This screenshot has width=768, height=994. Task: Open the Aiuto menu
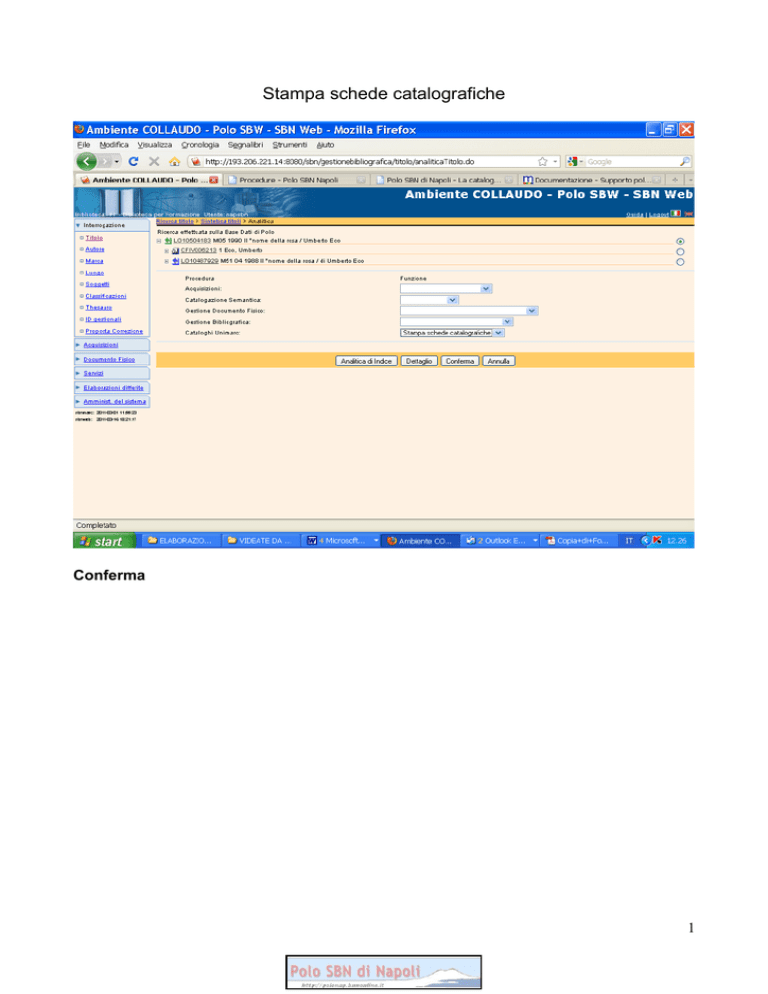click(325, 145)
